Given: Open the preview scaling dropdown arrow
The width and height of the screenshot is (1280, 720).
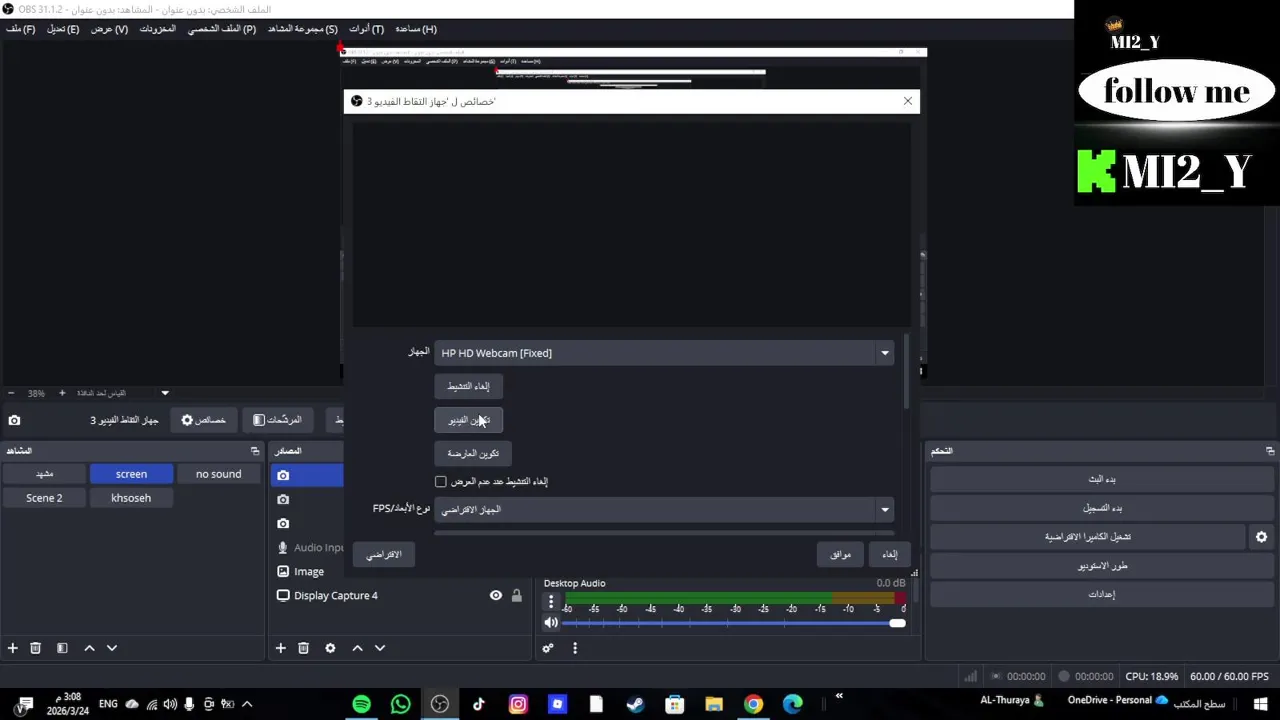Looking at the screenshot, I should click(x=165, y=393).
